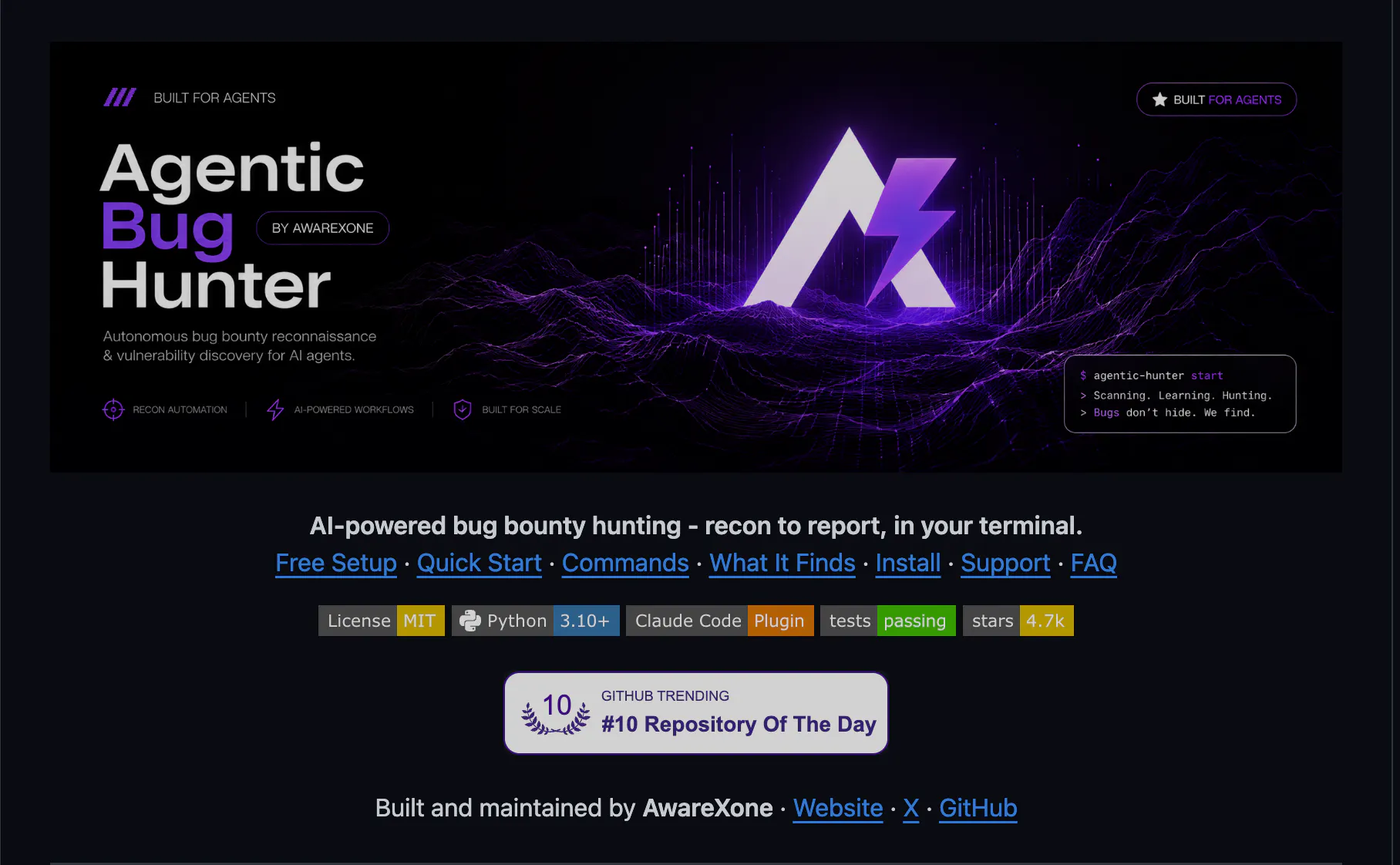Click the Claude Code Plugin badge
The image size is (1400, 865).
tap(719, 621)
